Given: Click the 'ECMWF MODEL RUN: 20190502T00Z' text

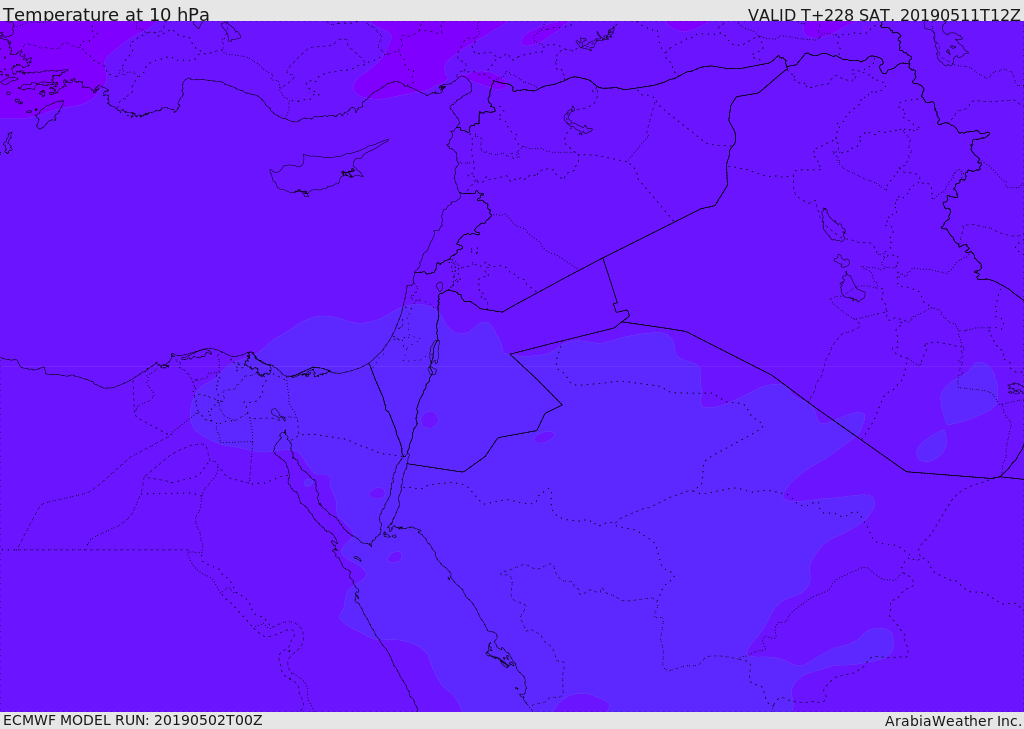Looking at the screenshot, I should click(x=133, y=720).
